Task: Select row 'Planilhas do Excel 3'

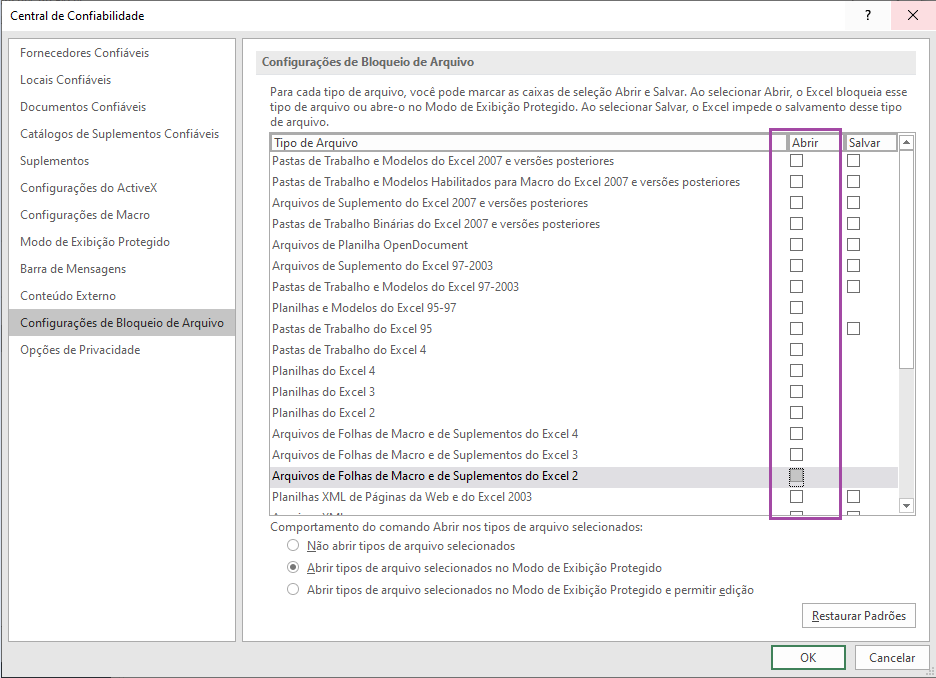Action: tap(584, 392)
